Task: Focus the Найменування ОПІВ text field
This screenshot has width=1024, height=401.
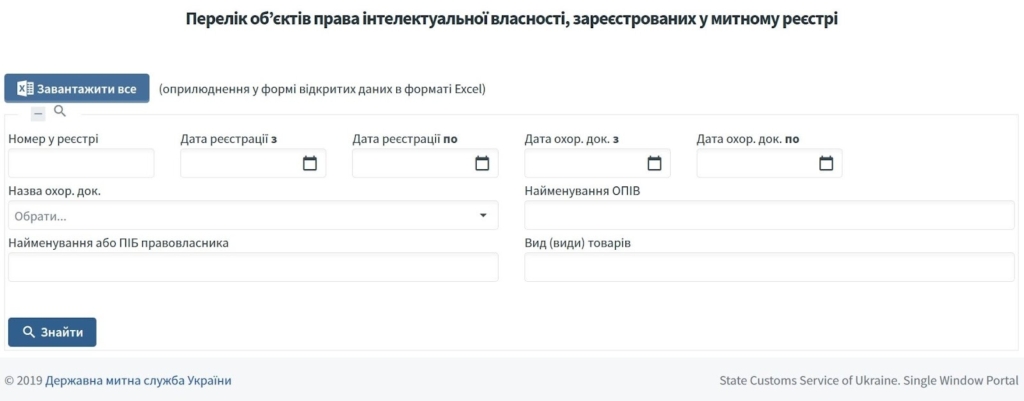Action: 769,216
